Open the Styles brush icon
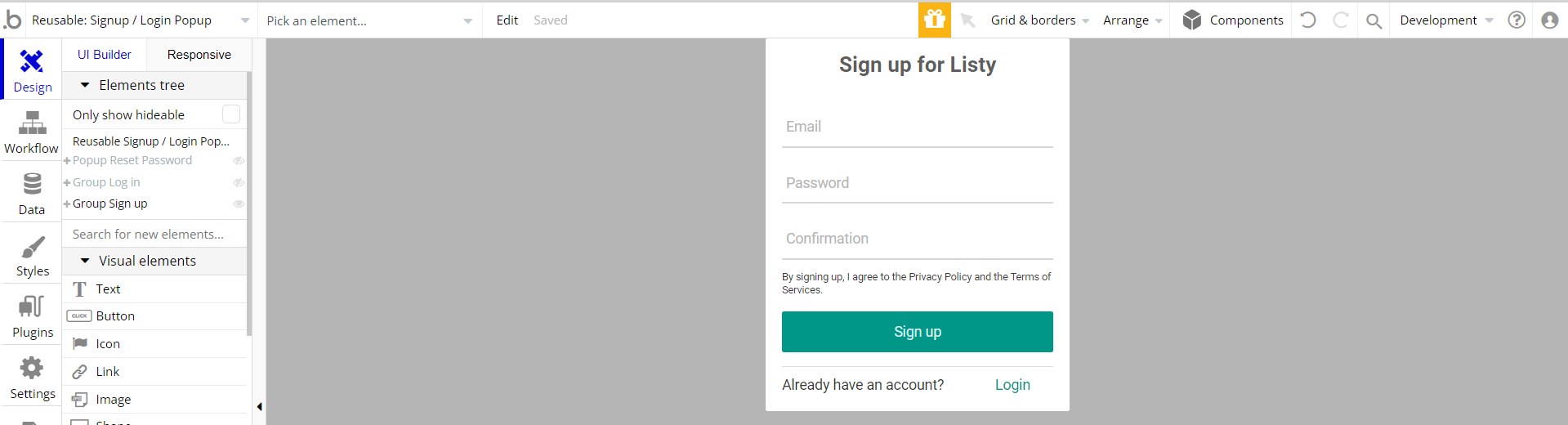The width and height of the screenshot is (1568, 425). pos(33,247)
